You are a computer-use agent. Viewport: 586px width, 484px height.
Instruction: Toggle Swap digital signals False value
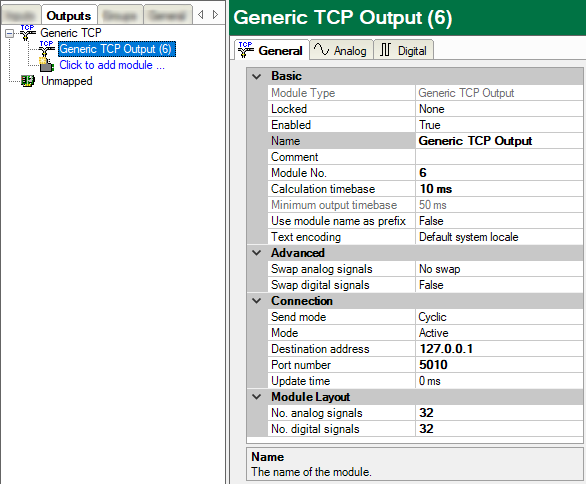coord(499,285)
